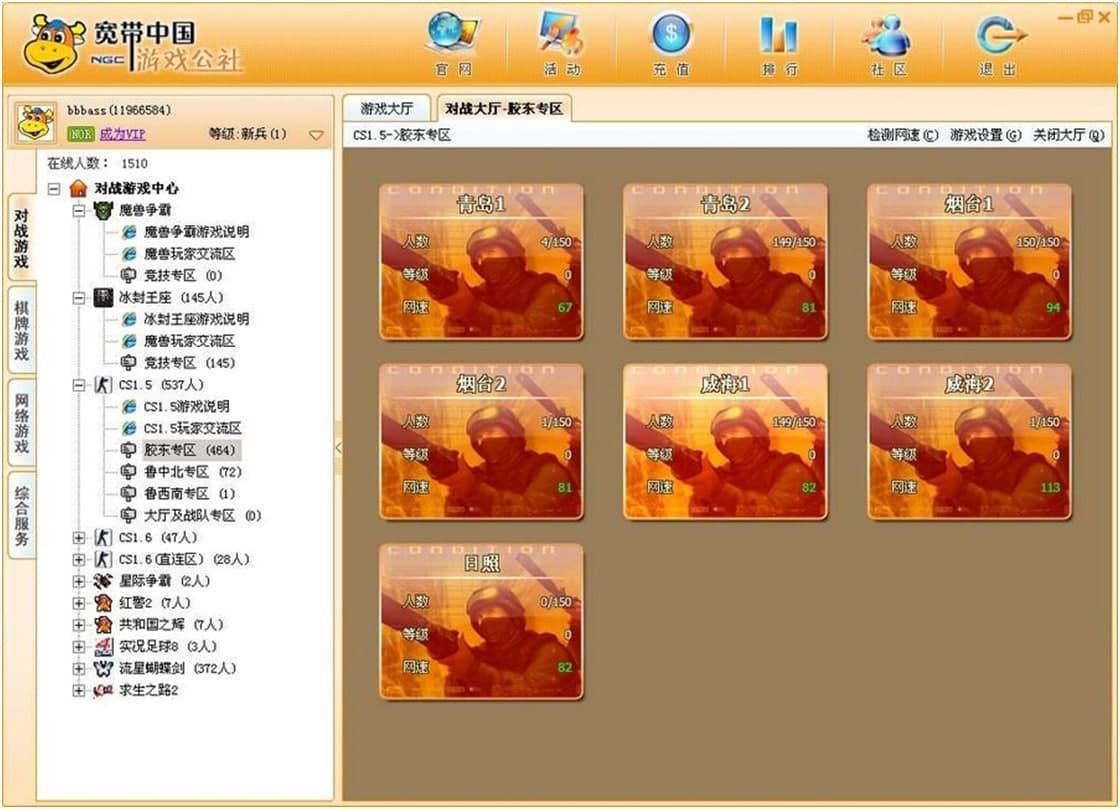Enter the 烟台2 room card
The width and height of the screenshot is (1120, 809).
tap(481, 442)
